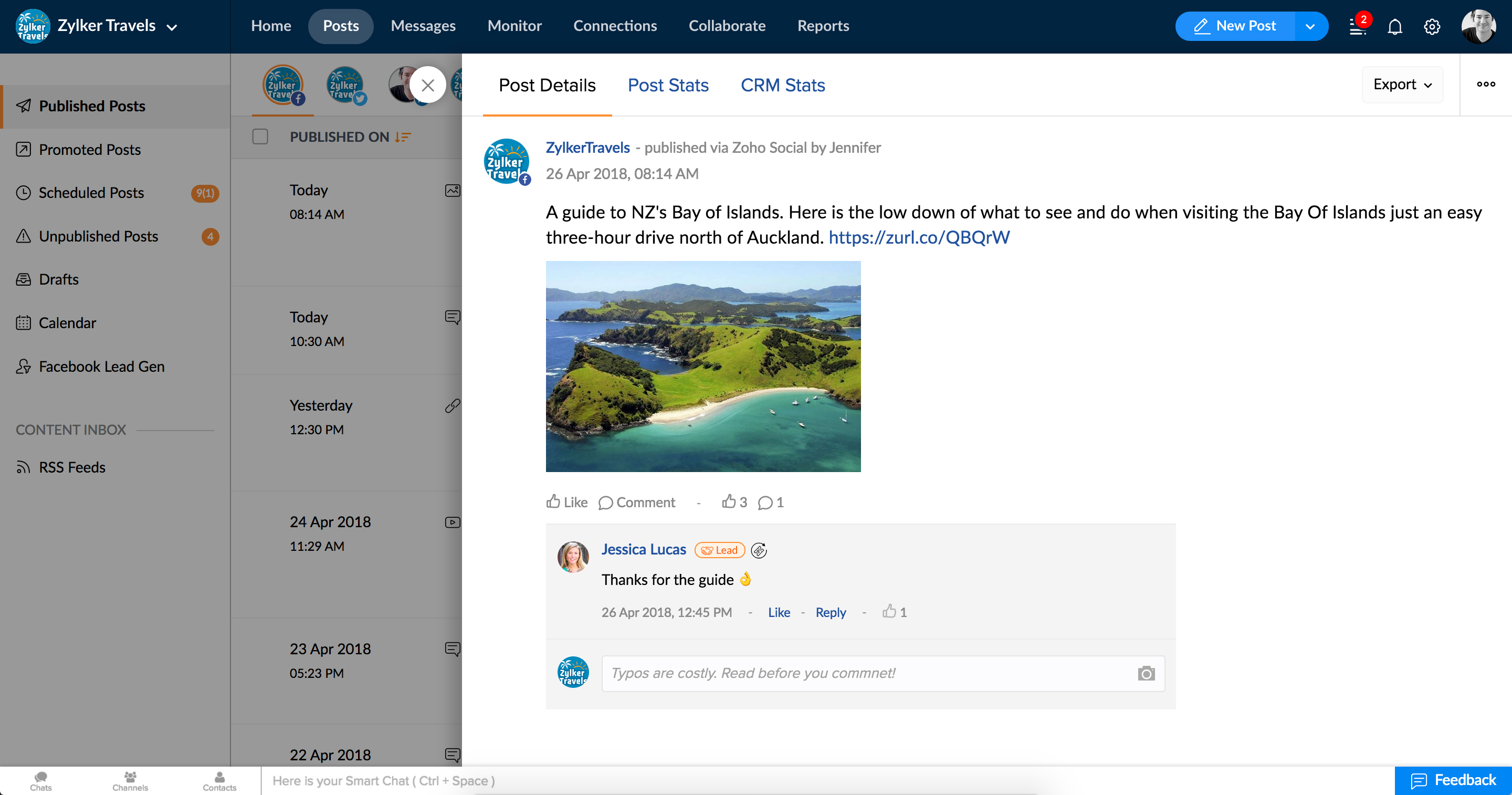The image size is (1512, 795).
Task: Click the CRM icon beside Lead tag
Action: tap(759, 550)
